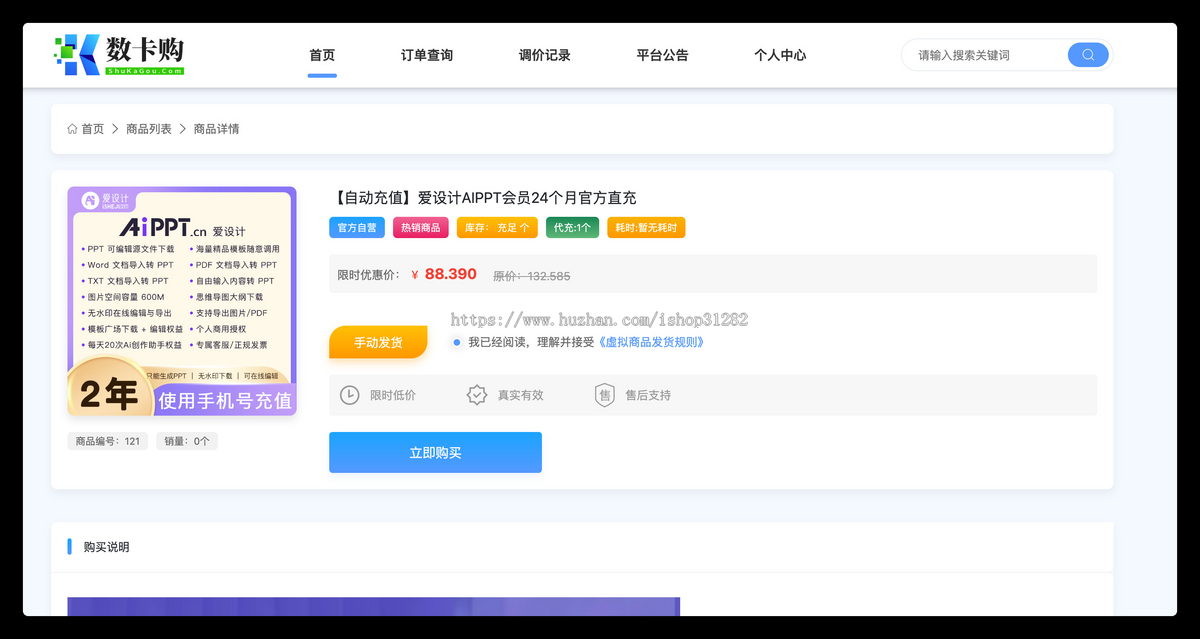
Task: Open the 首页 navigation tab
Action: (322, 55)
